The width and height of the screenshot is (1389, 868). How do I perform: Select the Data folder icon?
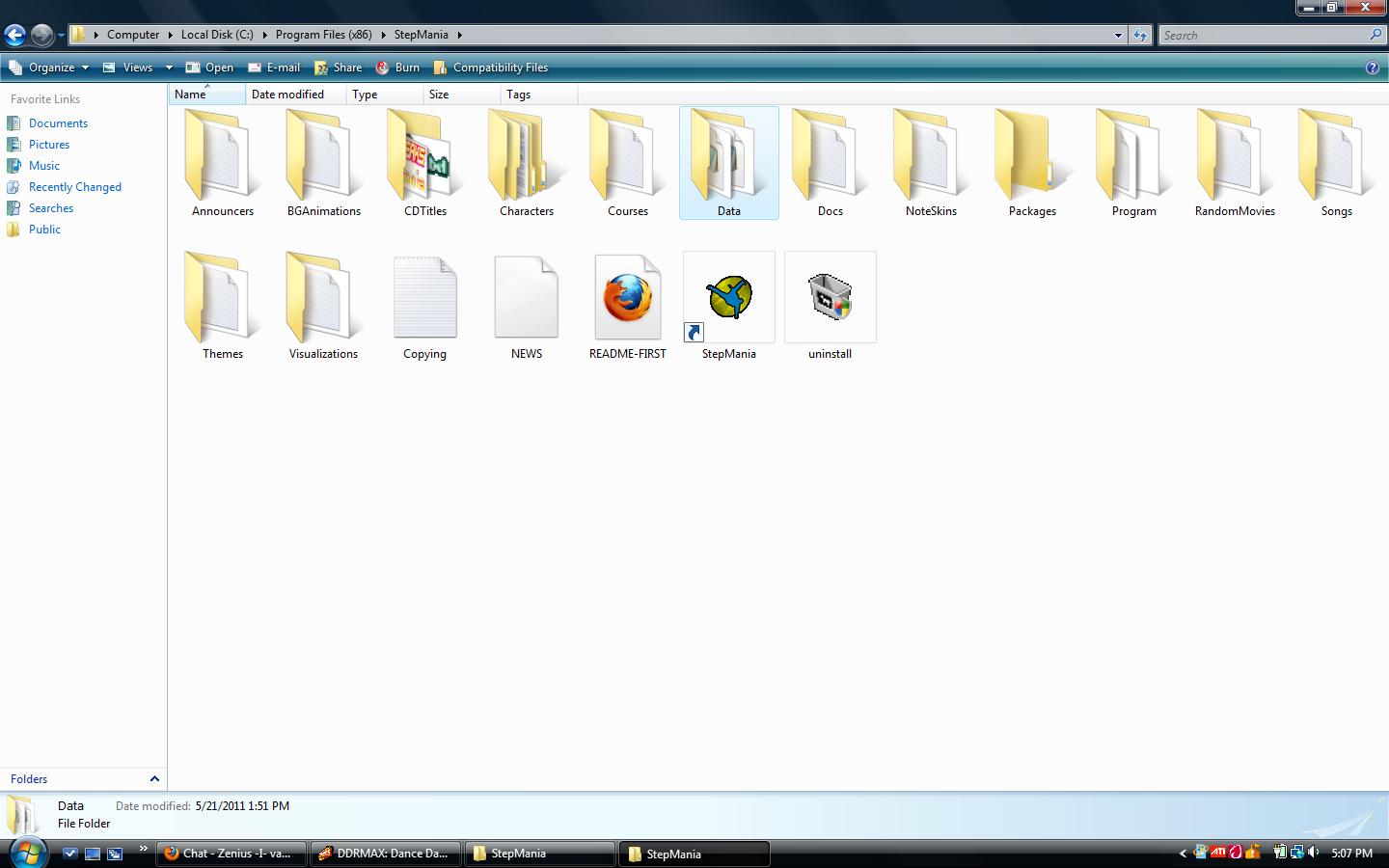728,154
